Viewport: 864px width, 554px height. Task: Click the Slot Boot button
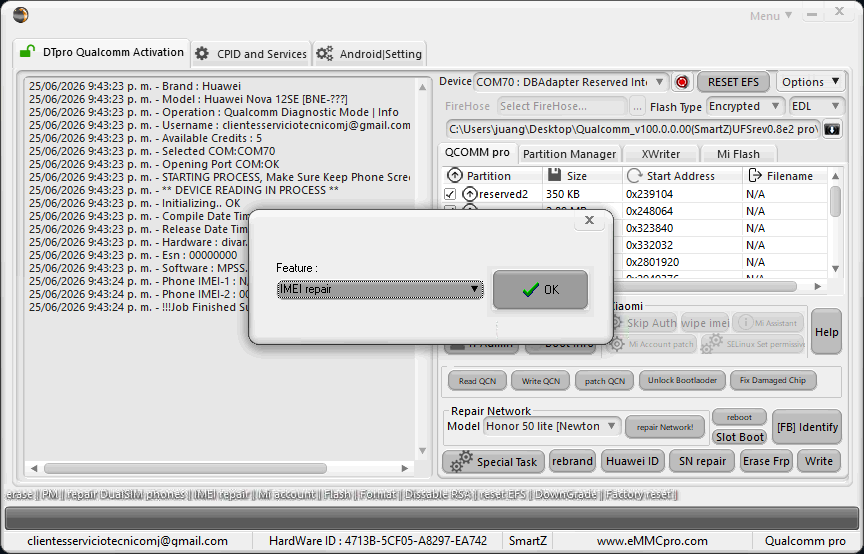(x=739, y=437)
